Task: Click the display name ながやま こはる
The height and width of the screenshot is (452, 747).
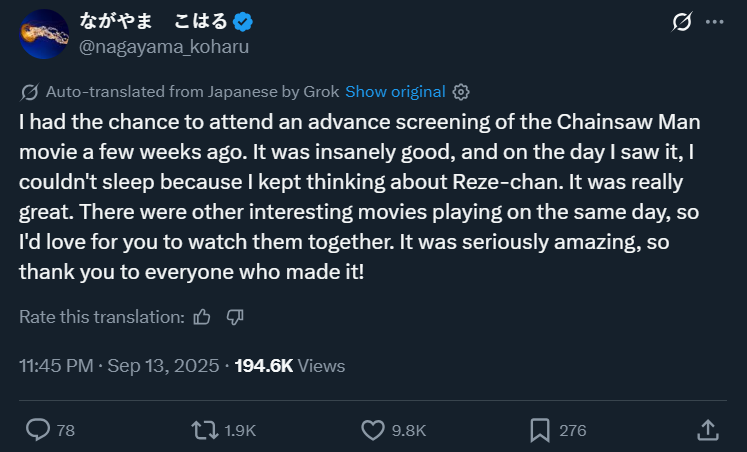Action: point(152,22)
